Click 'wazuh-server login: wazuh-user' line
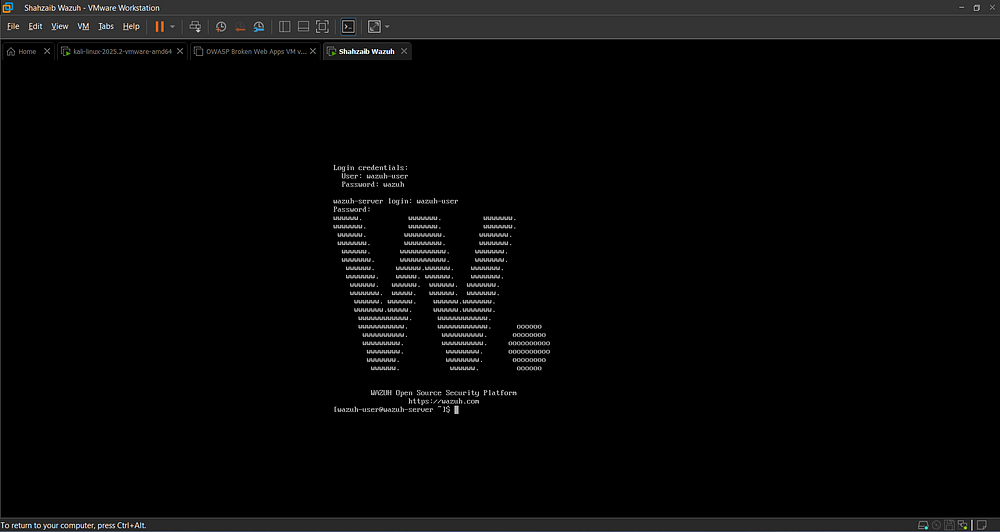The height and width of the screenshot is (532, 1000). pyautogui.click(x=395, y=201)
